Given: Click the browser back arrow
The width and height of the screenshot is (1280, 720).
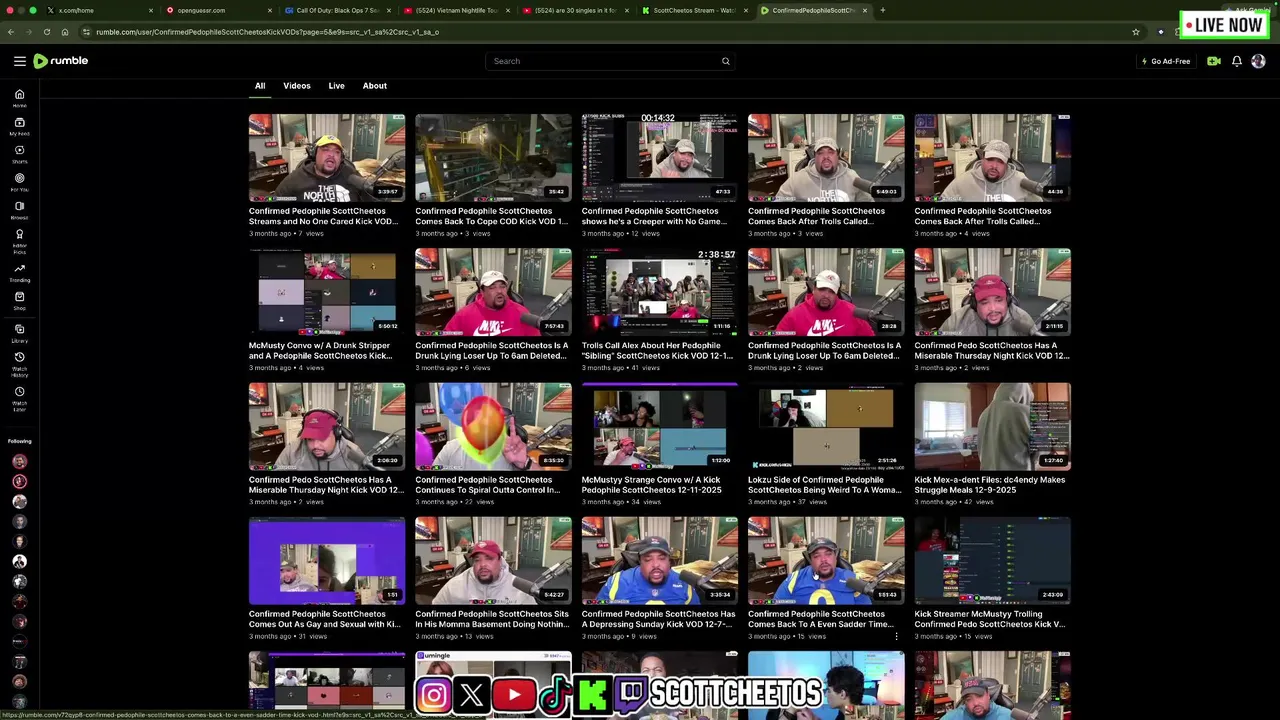Looking at the screenshot, I should coord(11,32).
